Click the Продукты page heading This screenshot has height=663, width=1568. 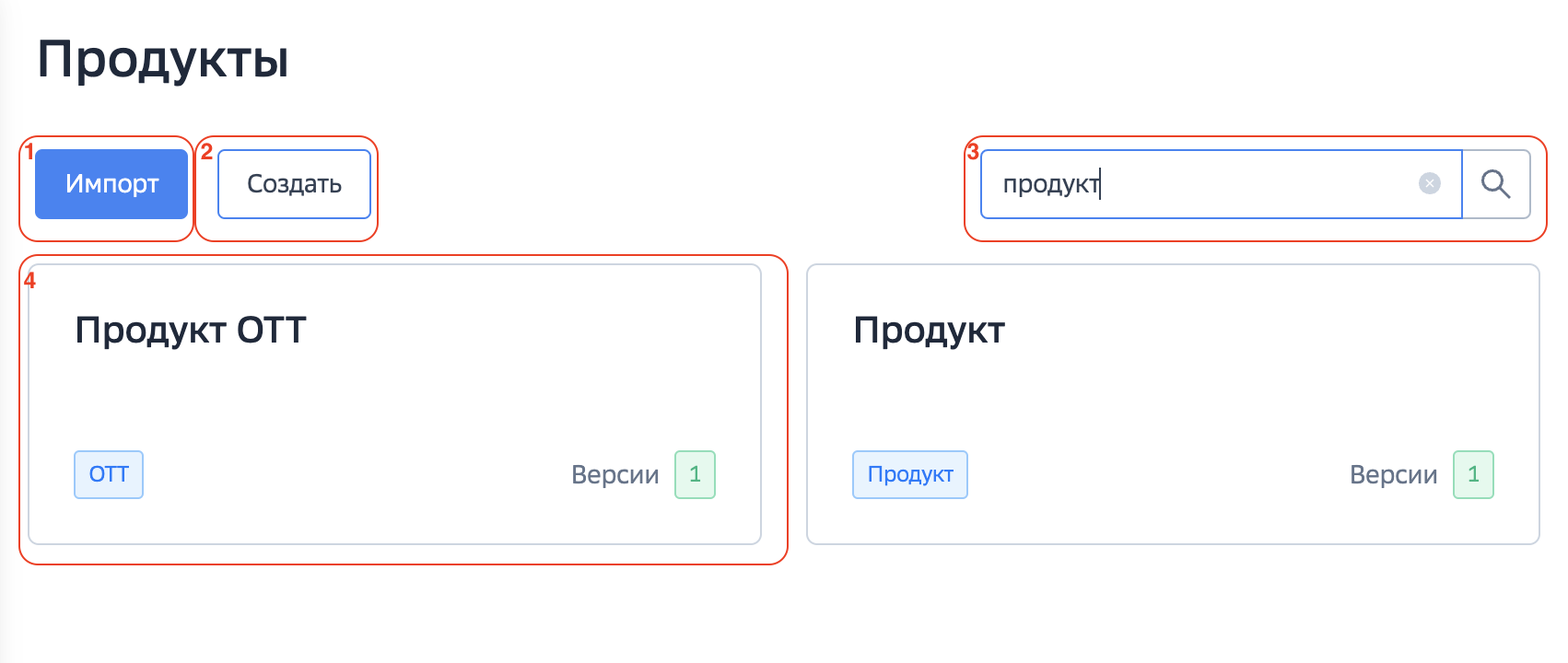[x=163, y=60]
